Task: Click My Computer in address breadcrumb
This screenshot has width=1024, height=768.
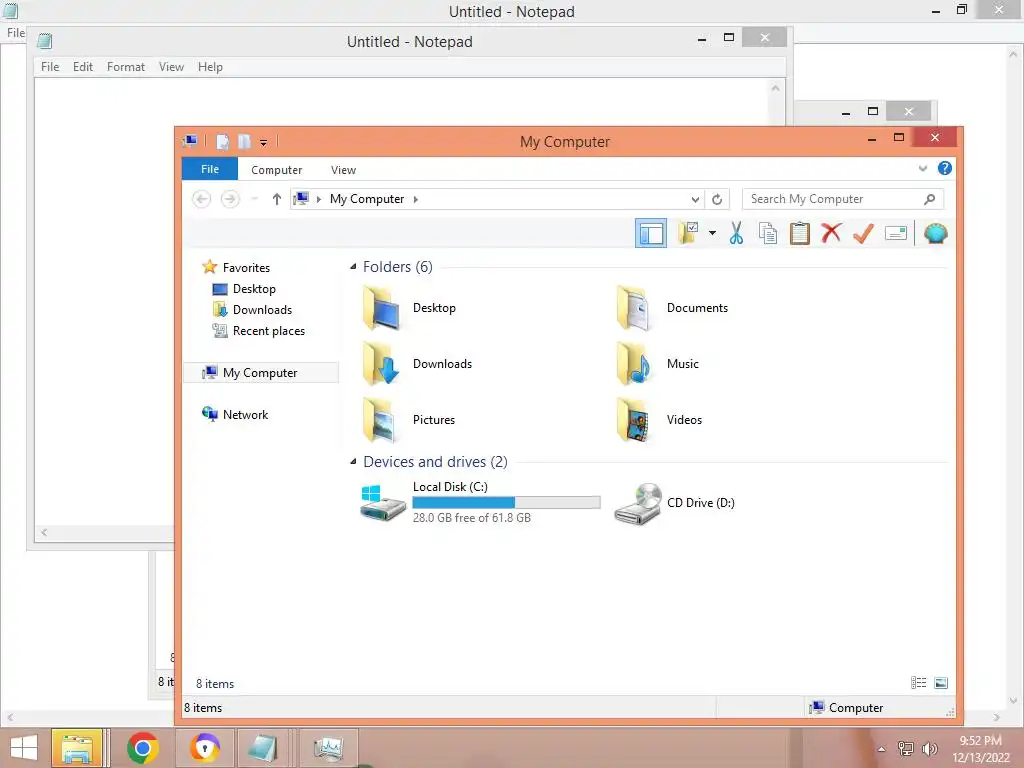Action: (366, 199)
